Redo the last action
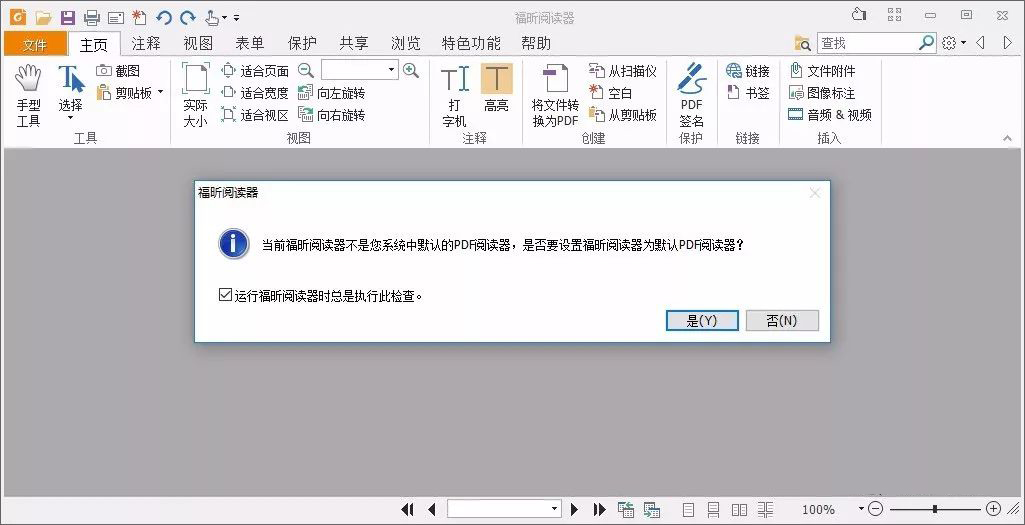The image size is (1025, 525). tap(188, 18)
